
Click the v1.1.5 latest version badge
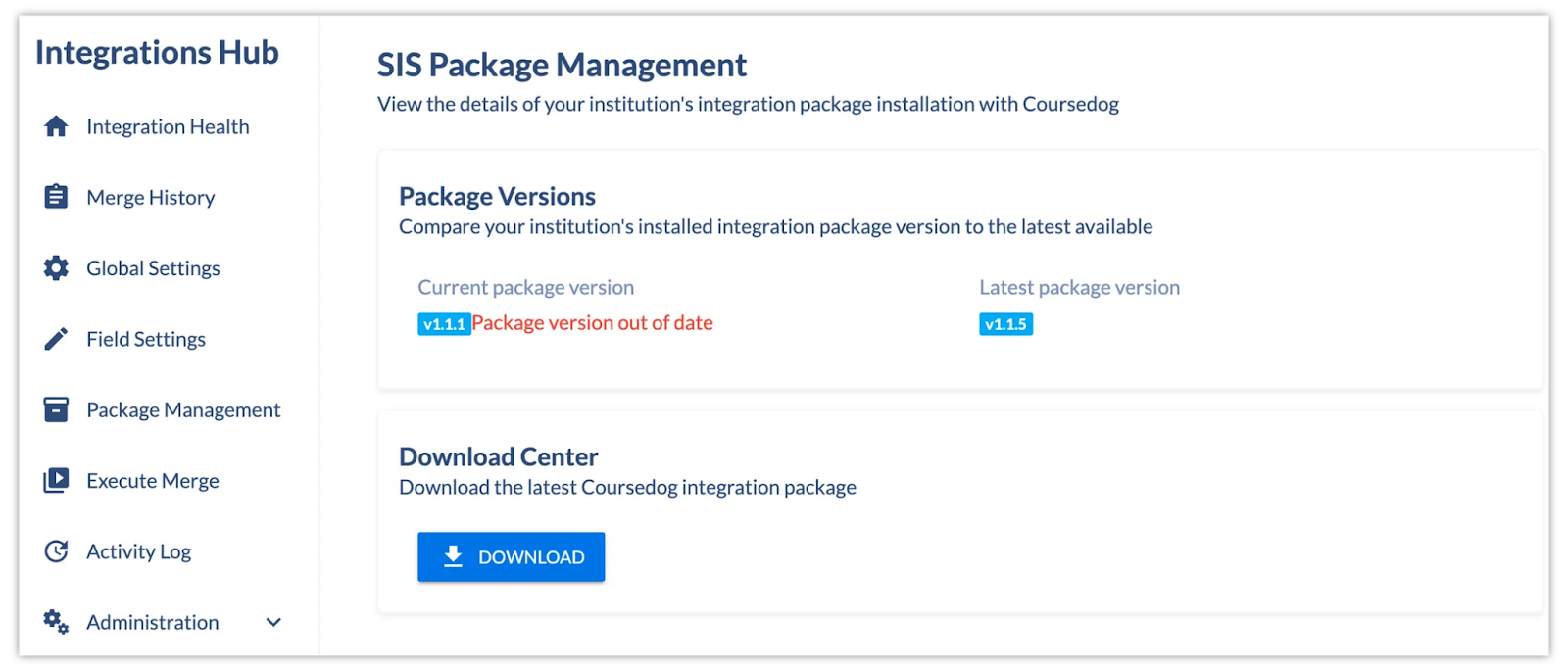pyautogui.click(x=1005, y=324)
